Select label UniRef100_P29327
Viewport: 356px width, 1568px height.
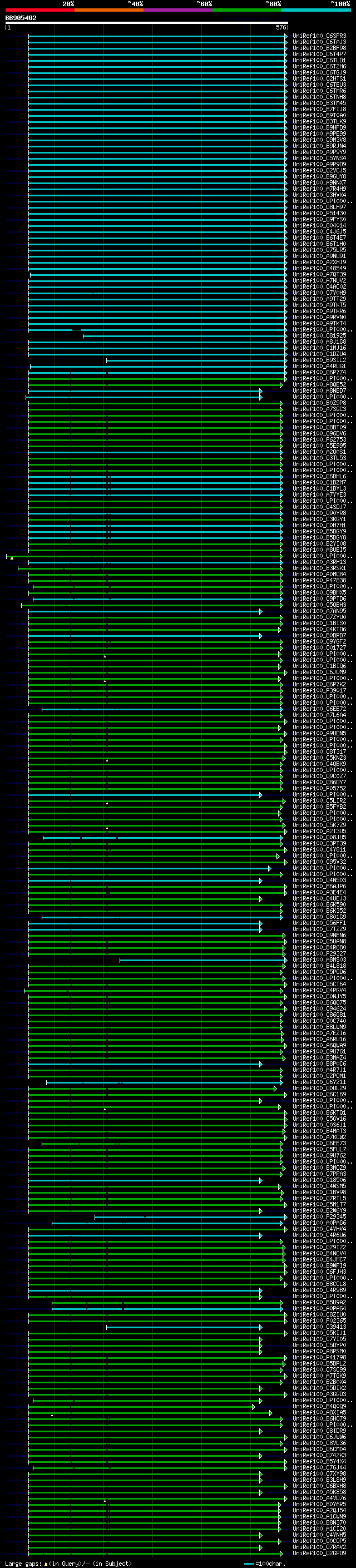click(x=319, y=954)
